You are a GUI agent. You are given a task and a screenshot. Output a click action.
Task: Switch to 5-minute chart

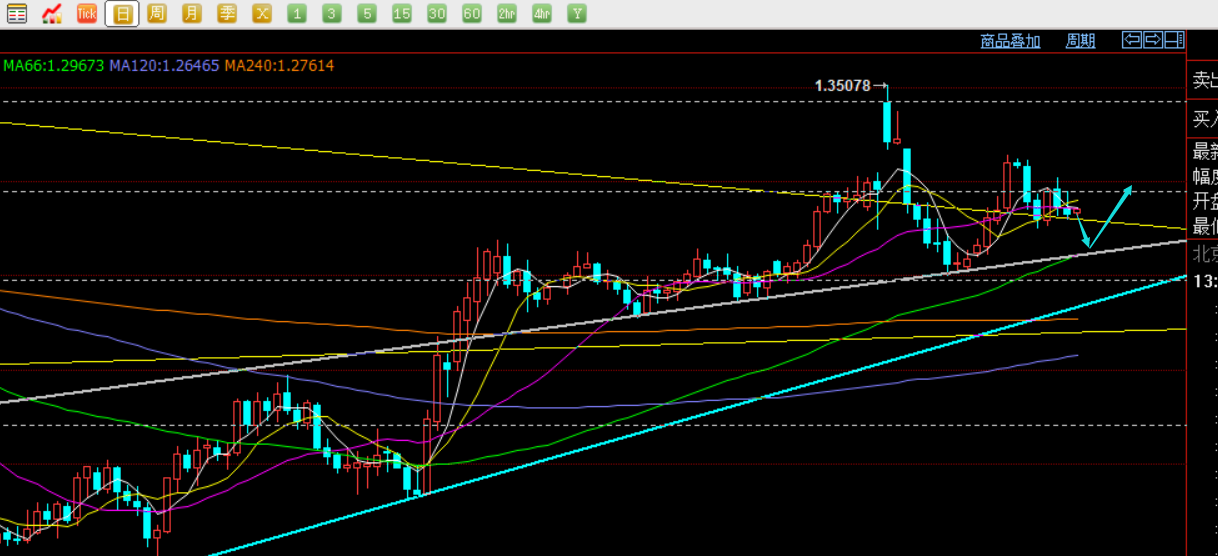tap(367, 14)
